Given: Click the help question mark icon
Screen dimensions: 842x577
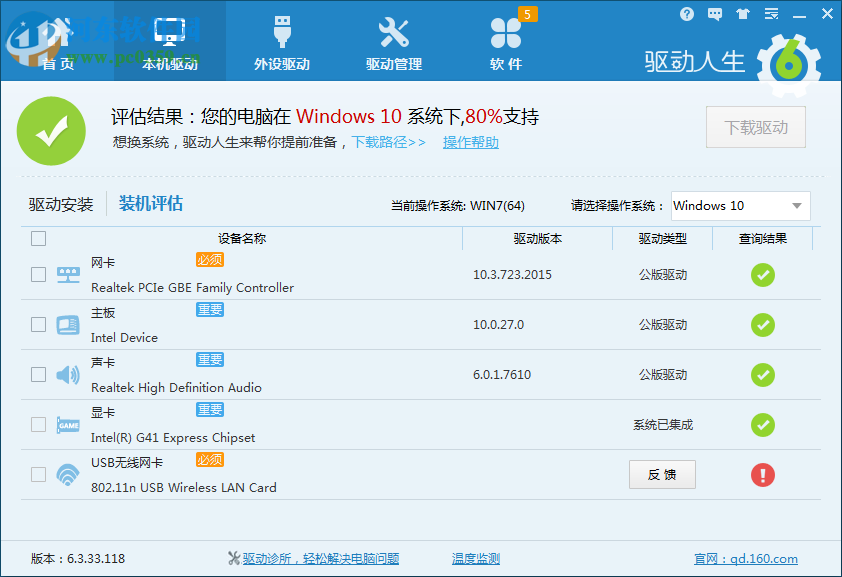Looking at the screenshot, I should (687, 14).
